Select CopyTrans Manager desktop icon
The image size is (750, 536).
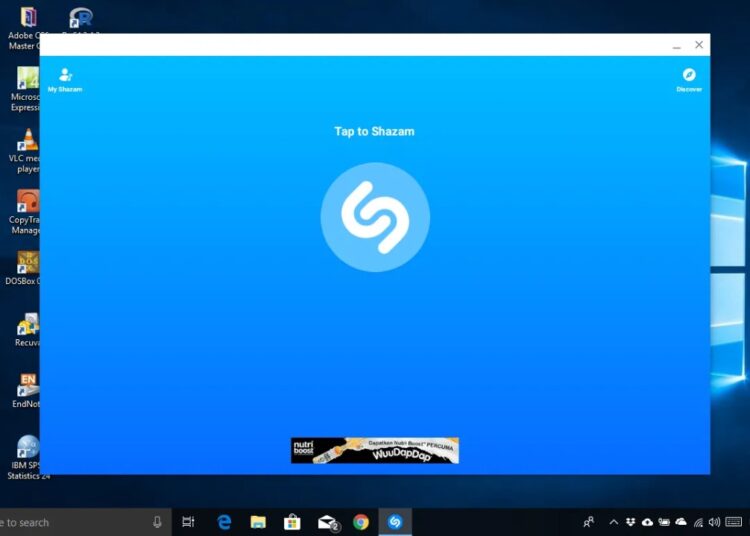tap(26, 212)
